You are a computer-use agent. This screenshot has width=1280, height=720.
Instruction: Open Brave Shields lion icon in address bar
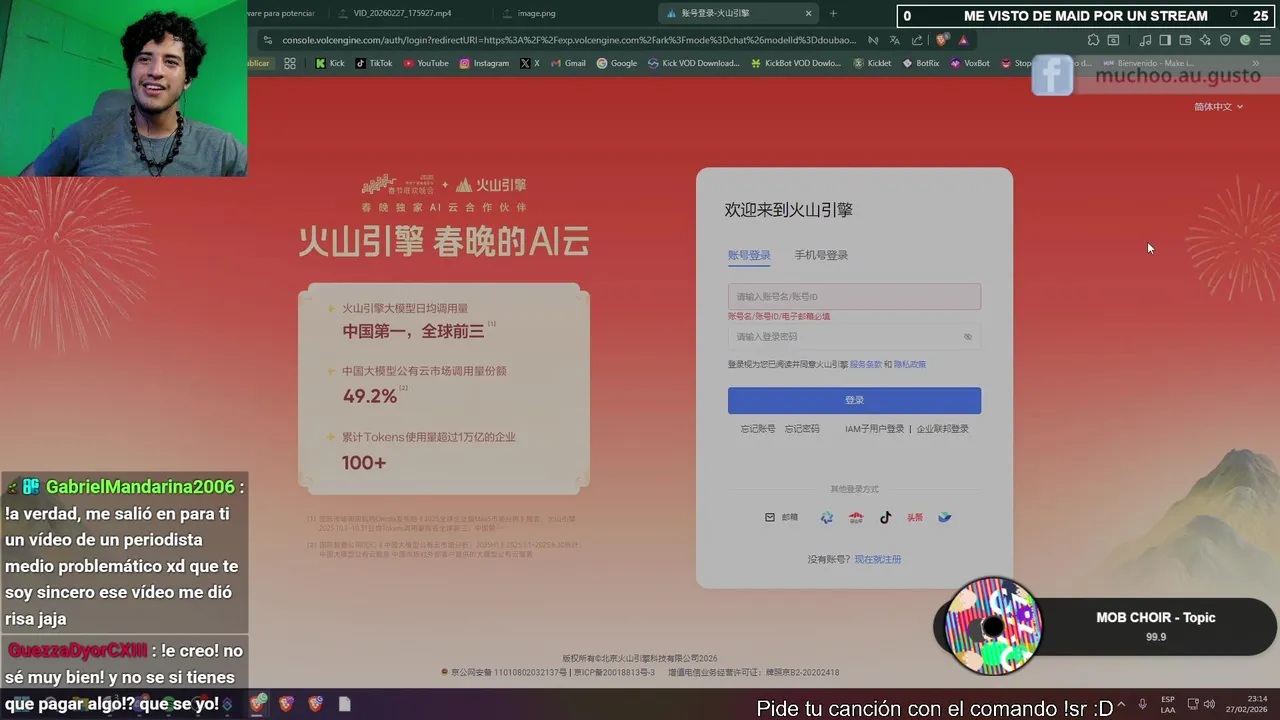941,40
